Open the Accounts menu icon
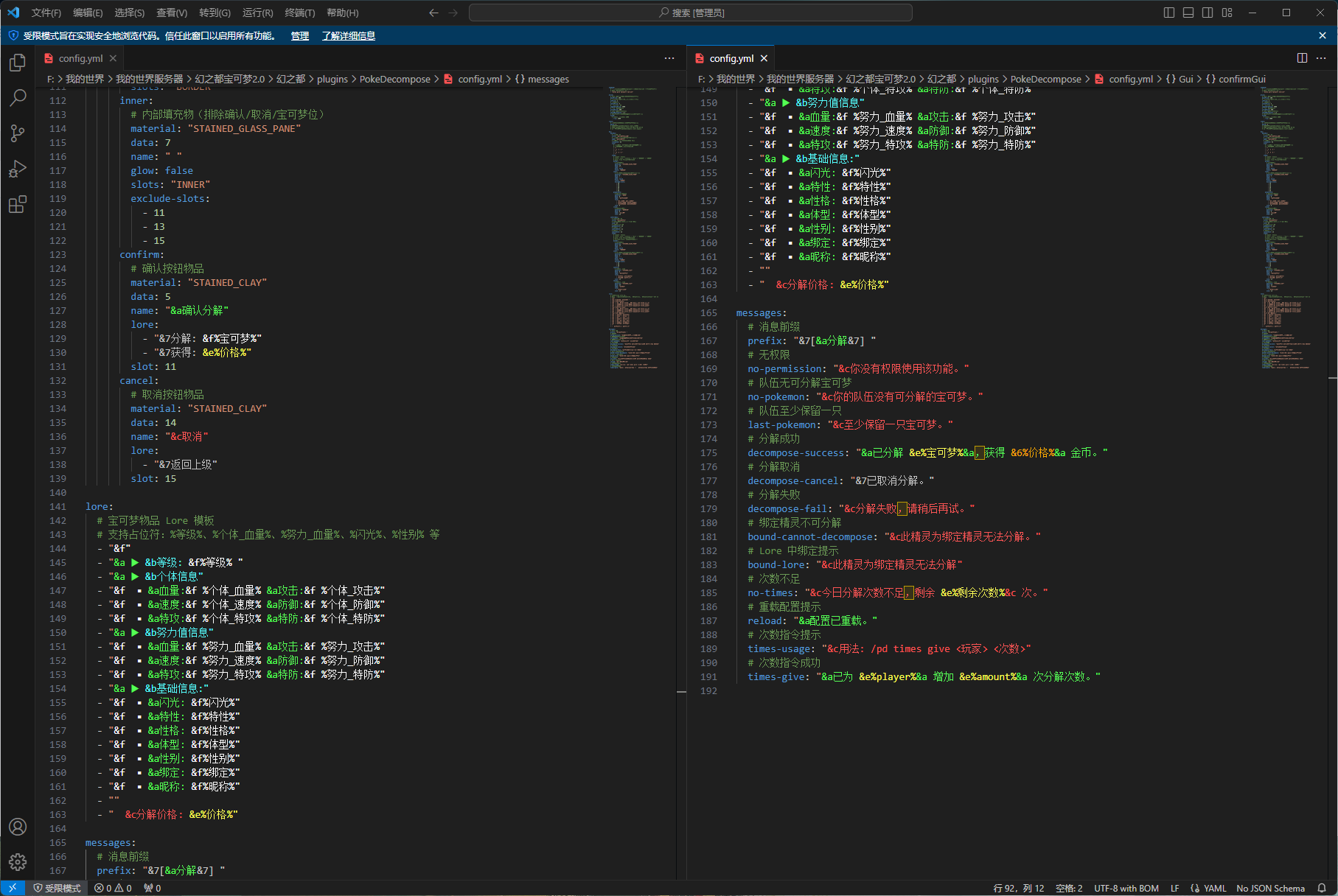Image resolution: width=1338 pixels, height=896 pixels. [x=18, y=827]
